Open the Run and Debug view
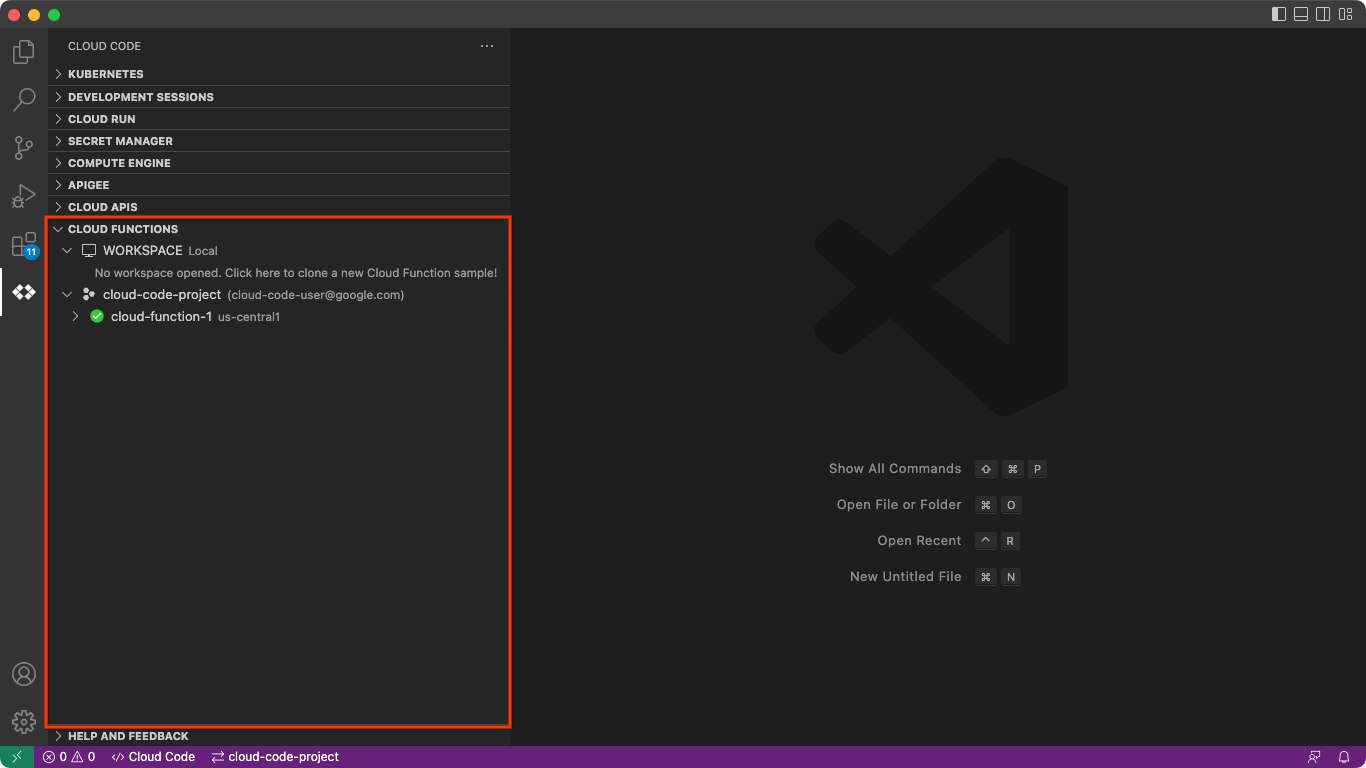The width and height of the screenshot is (1366, 768). [x=24, y=196]
